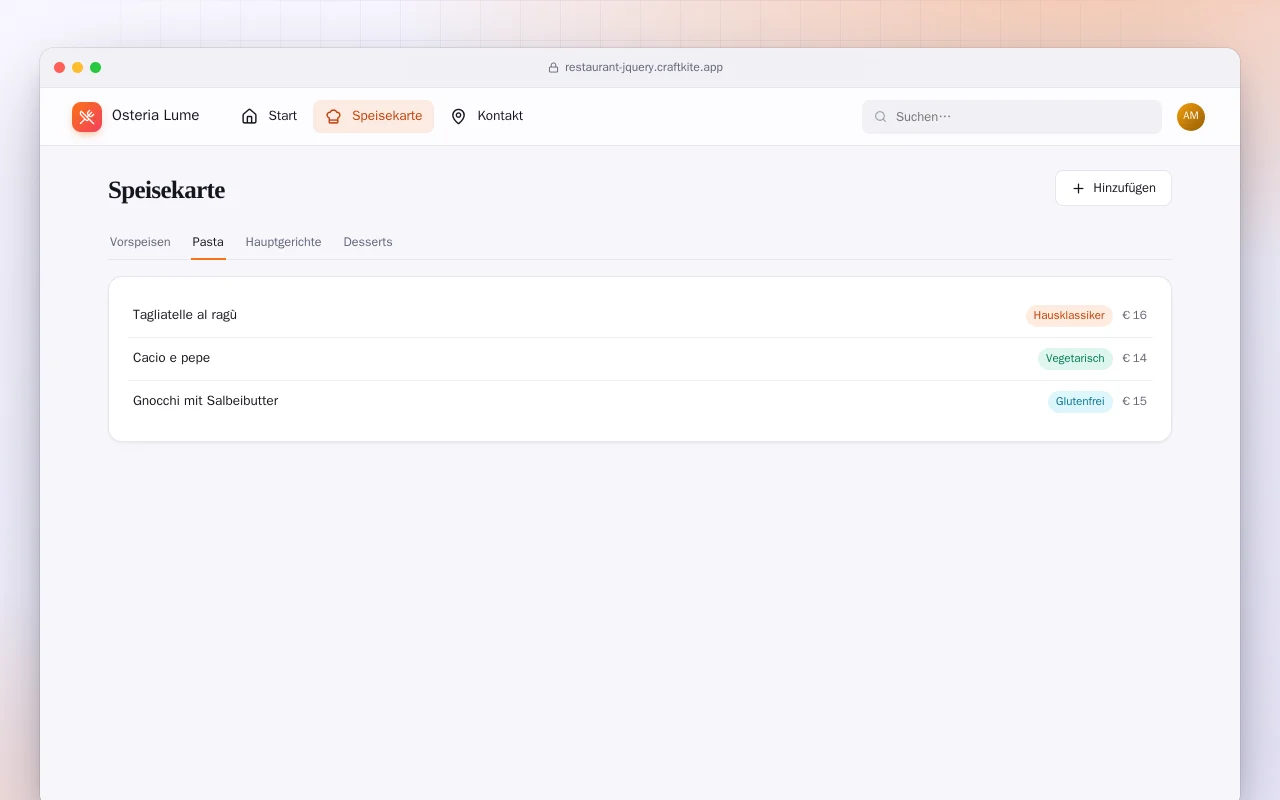
Task: Click the chef hat Speisekarte icon
Action: pyautogui.click(x=334, y=116)
